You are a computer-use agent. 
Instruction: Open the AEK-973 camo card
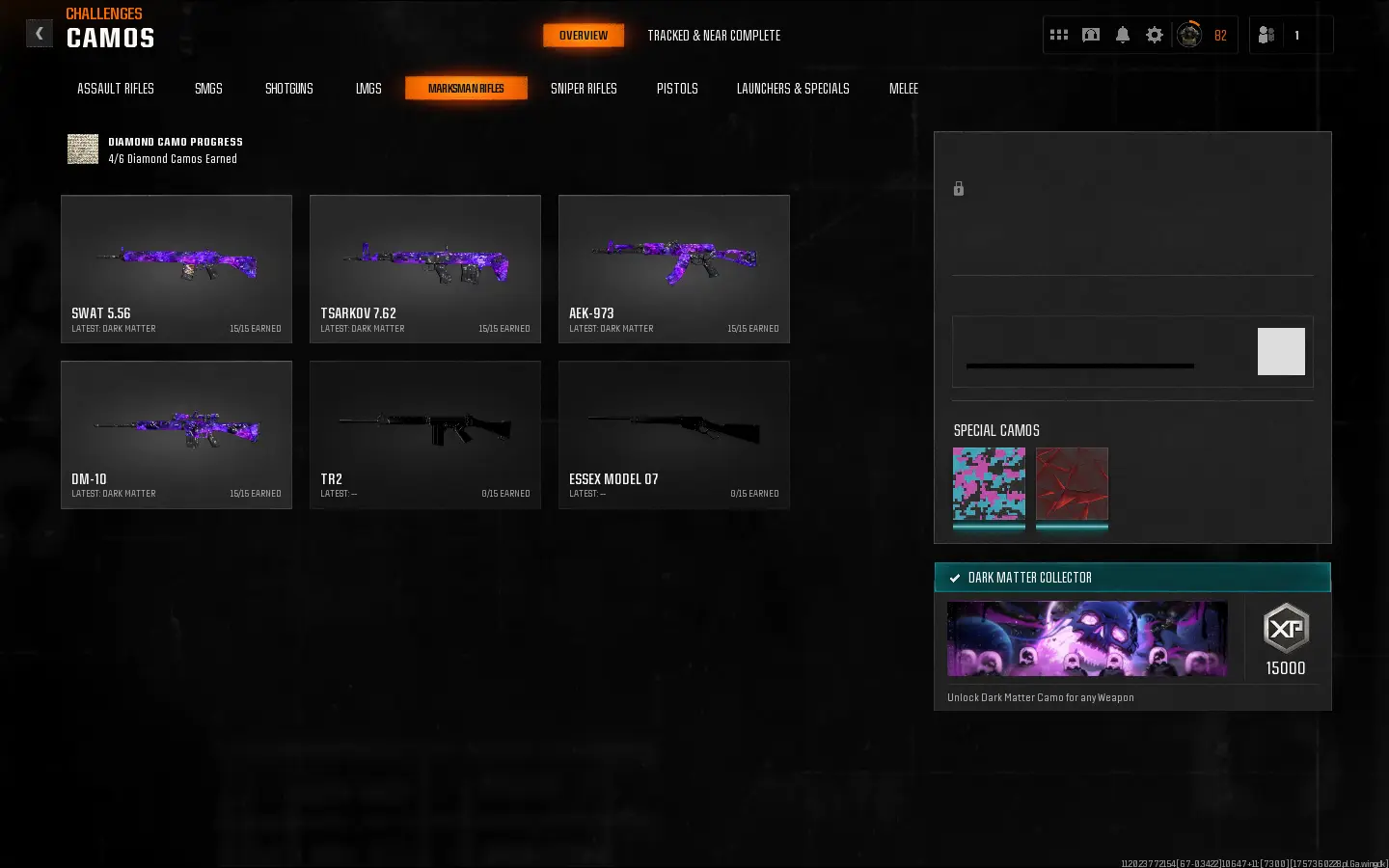click(674, 269)
